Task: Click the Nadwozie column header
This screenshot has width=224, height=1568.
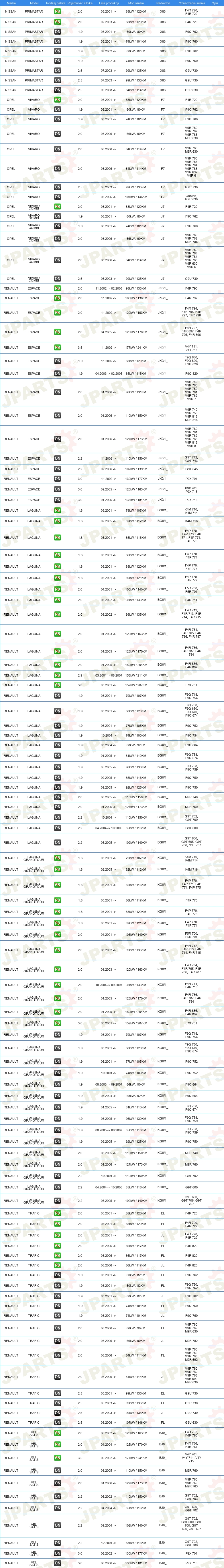Action: [x=163, y=3]
